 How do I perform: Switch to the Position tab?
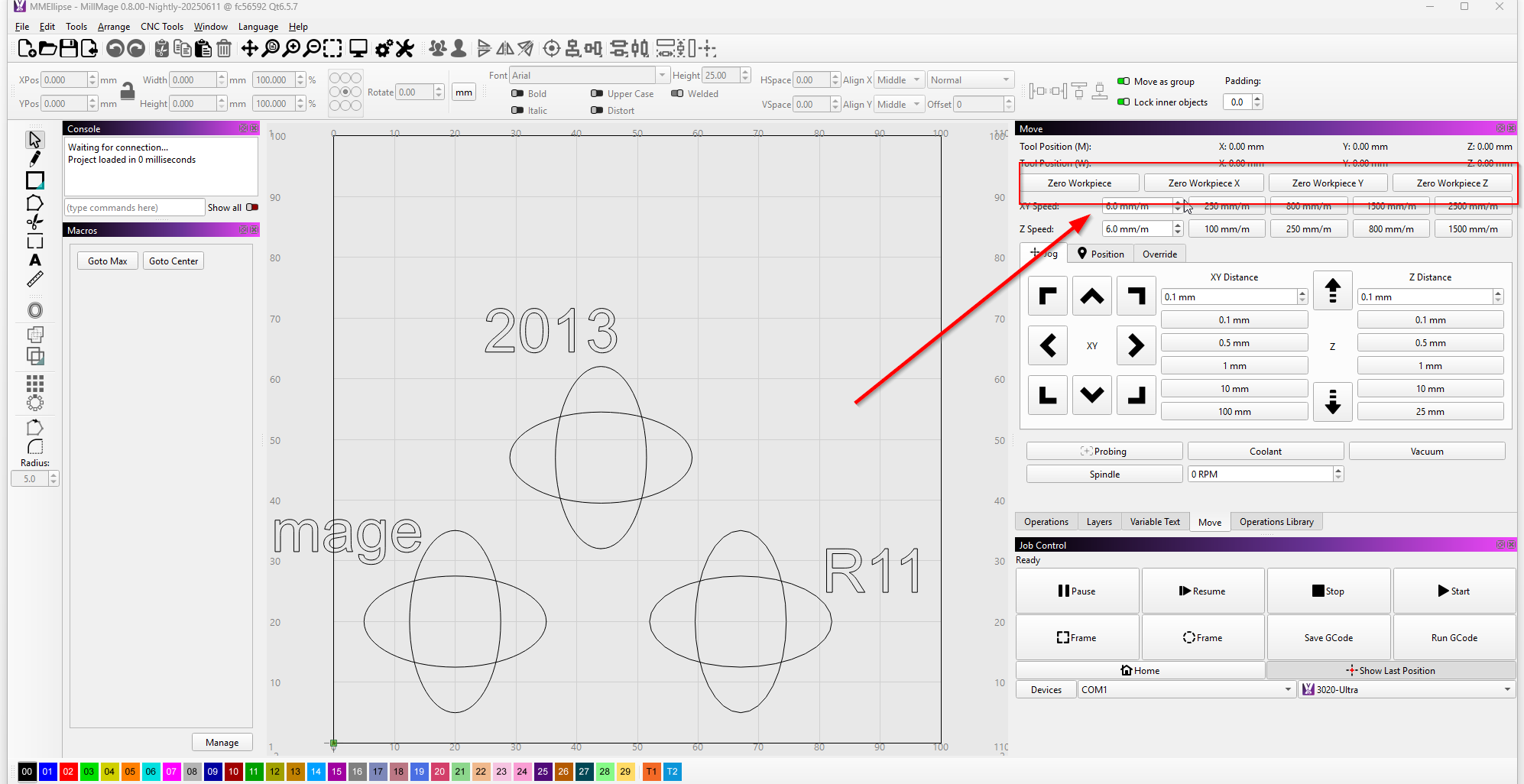[x=1101, y=254]
